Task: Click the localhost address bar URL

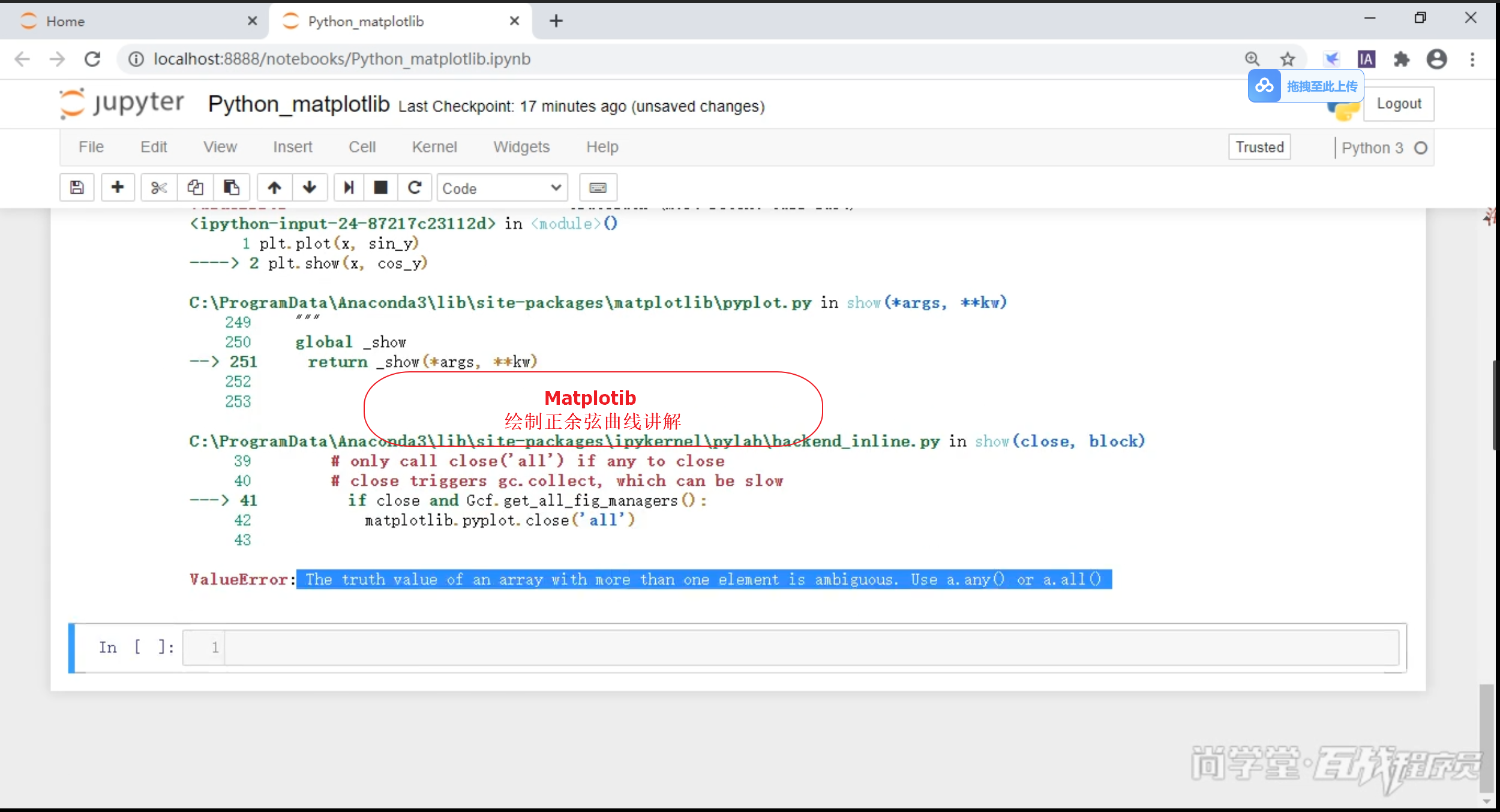Action: tap(342, 59)
